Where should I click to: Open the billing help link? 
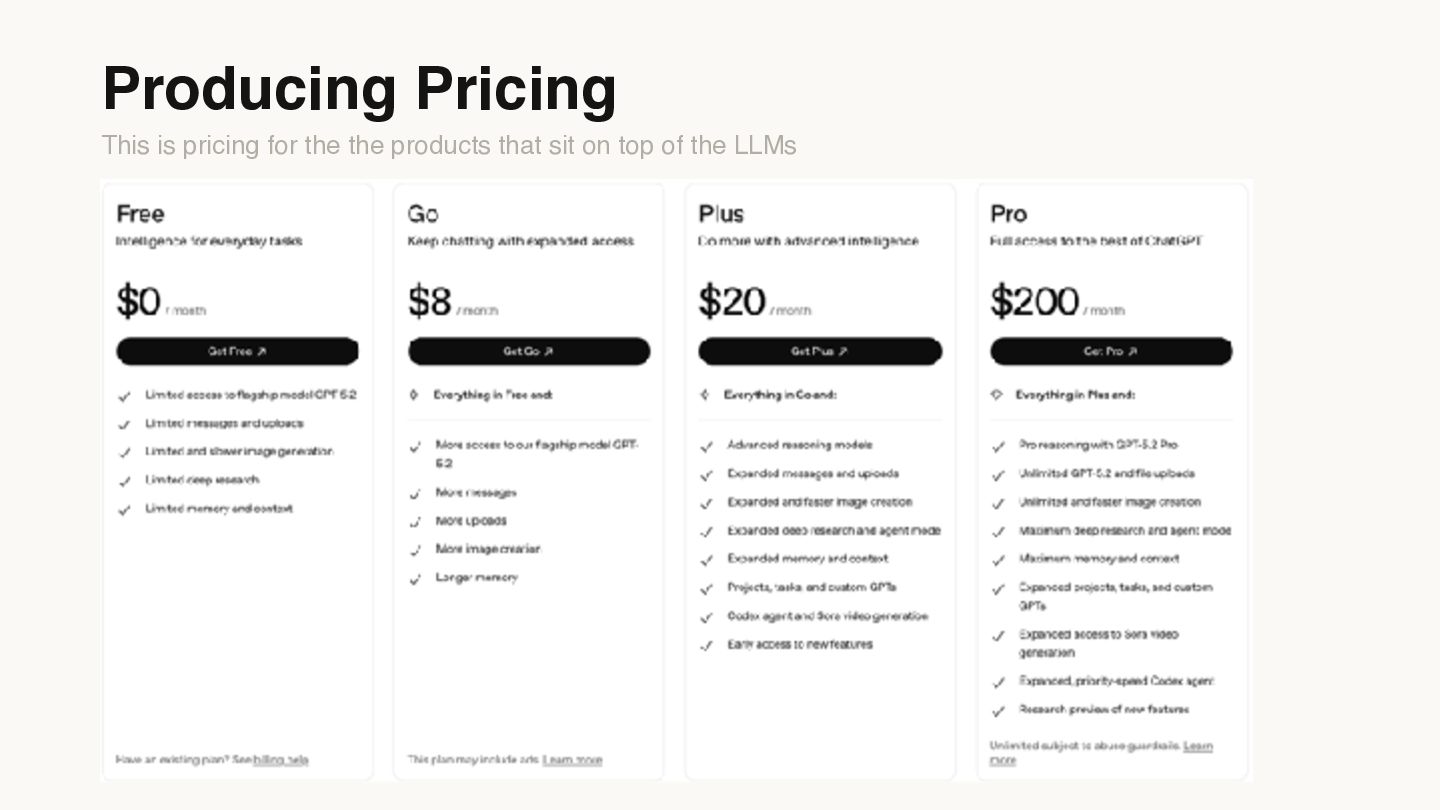[281, 760]
